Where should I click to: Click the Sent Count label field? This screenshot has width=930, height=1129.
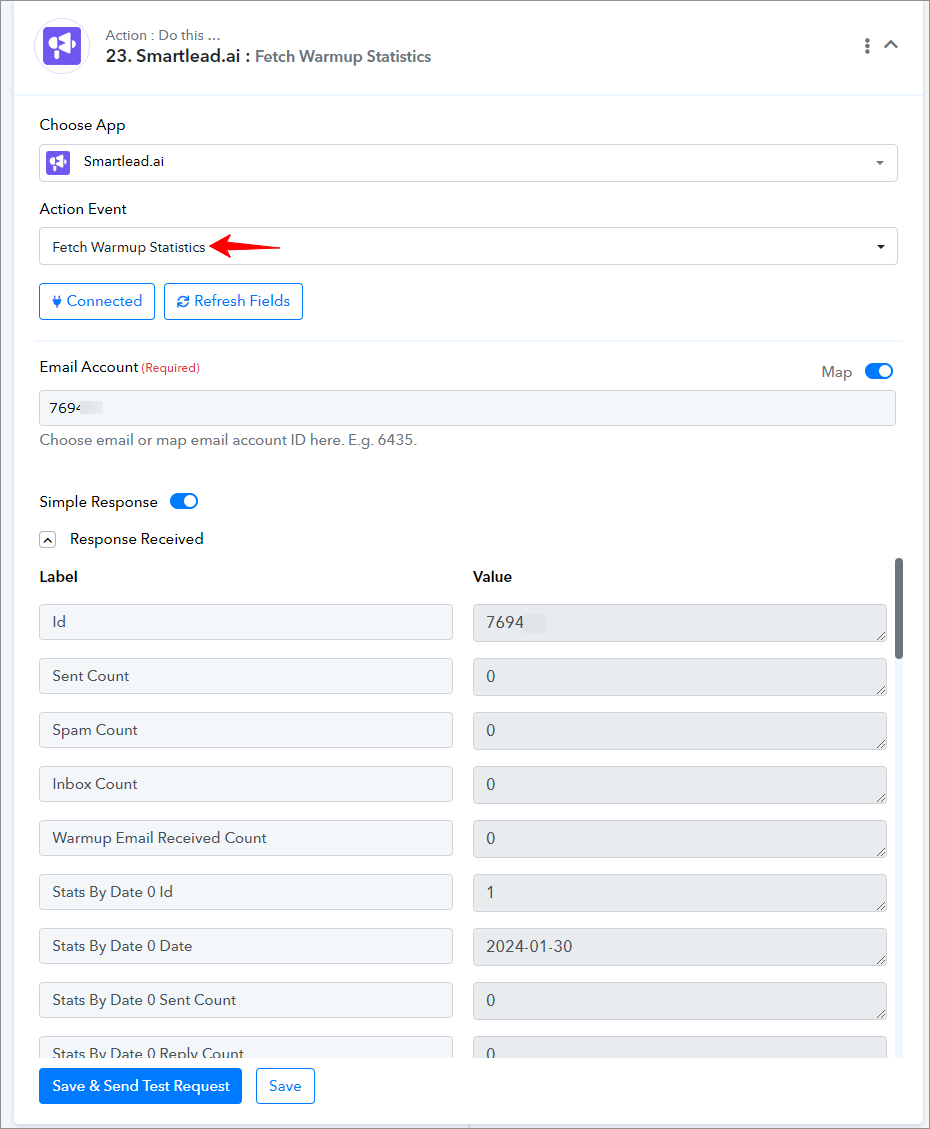pyautogui.click(x=246, y=676)
